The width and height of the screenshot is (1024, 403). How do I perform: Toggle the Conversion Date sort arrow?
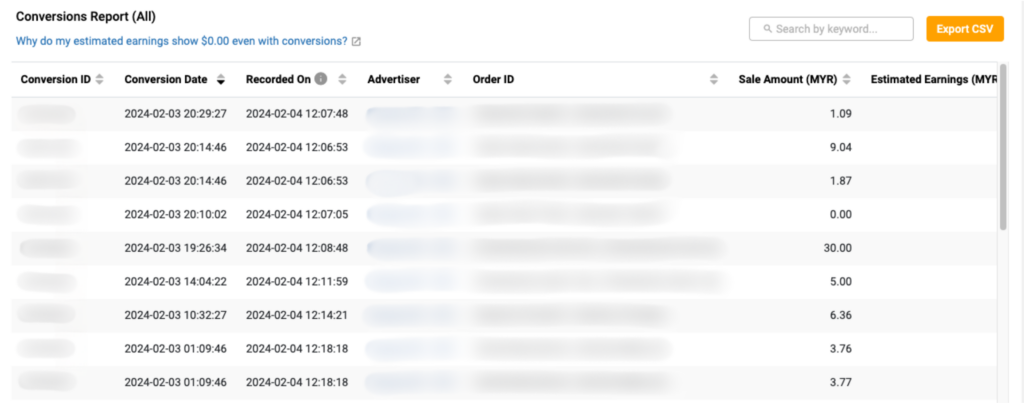pyautogui.click(x=220, y=80)
